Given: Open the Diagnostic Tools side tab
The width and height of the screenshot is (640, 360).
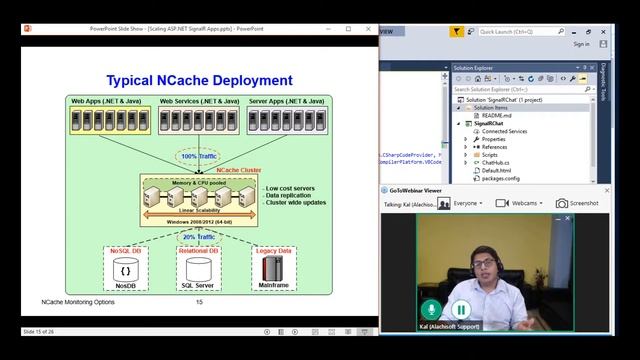Looking at the screenshot, I should (604, 81).
